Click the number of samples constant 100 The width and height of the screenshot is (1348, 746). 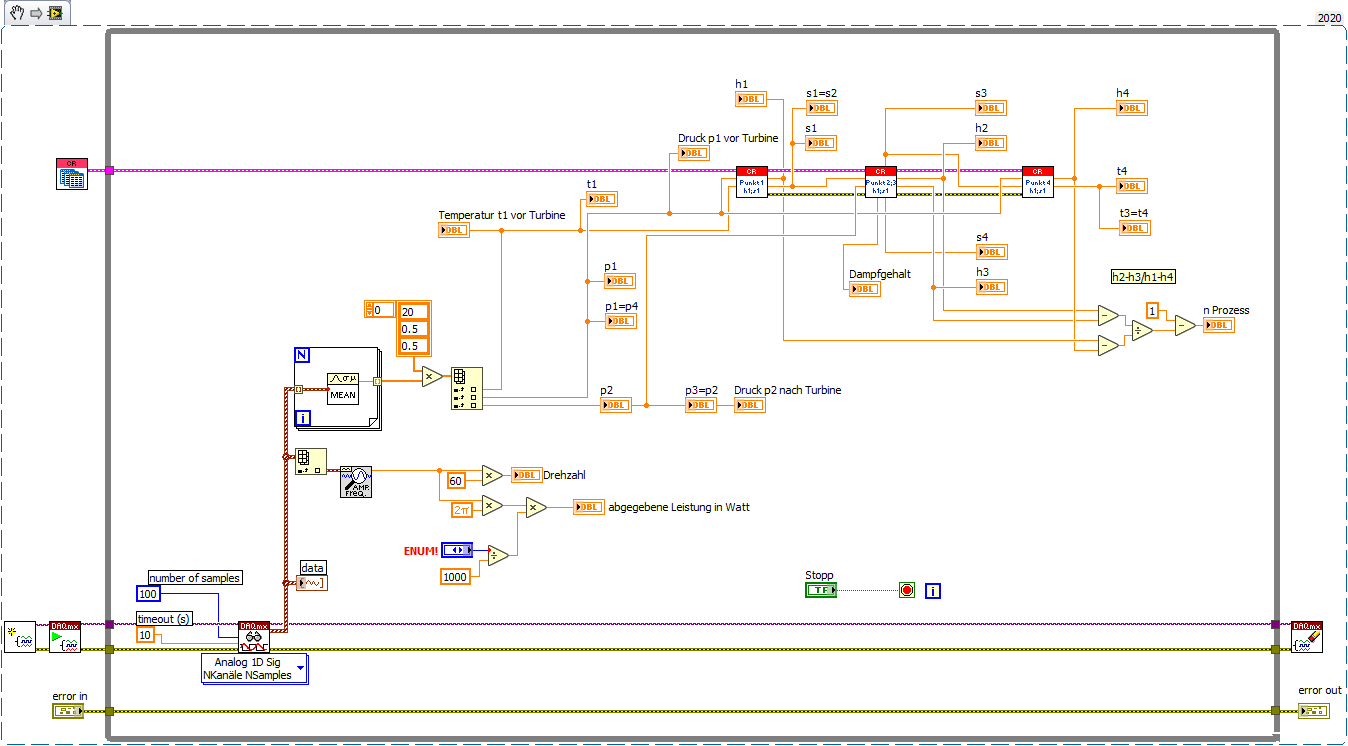150,594
